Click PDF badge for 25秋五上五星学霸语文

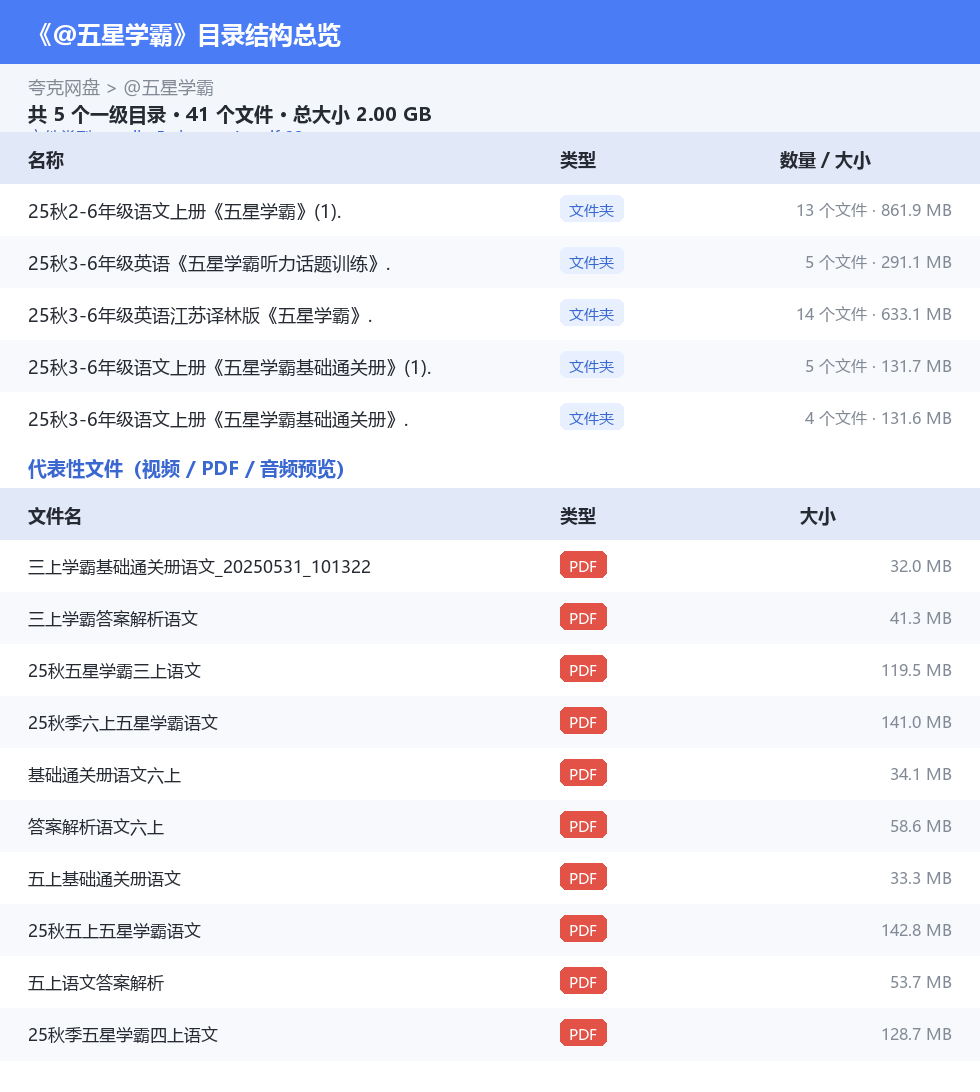pyautogui.click(x=583, y=929)
